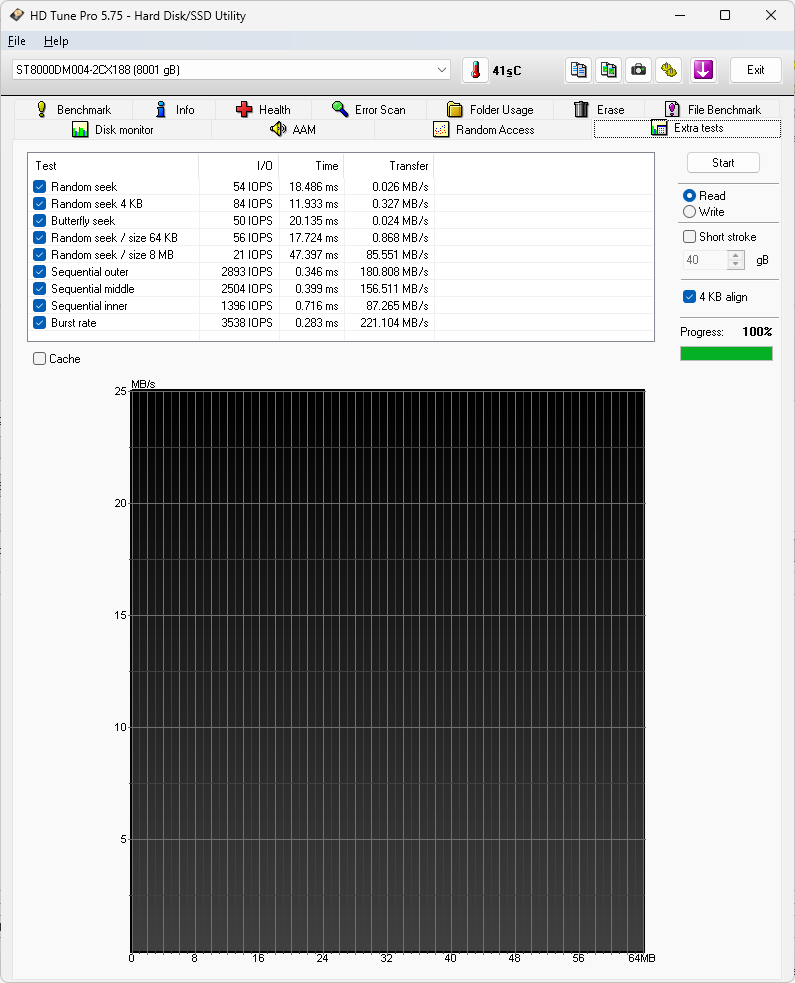Image resolution: width=795 pixels, height=983 pixels.
Task: Click the copy text to clipboard icon
Action: [579, 70]
